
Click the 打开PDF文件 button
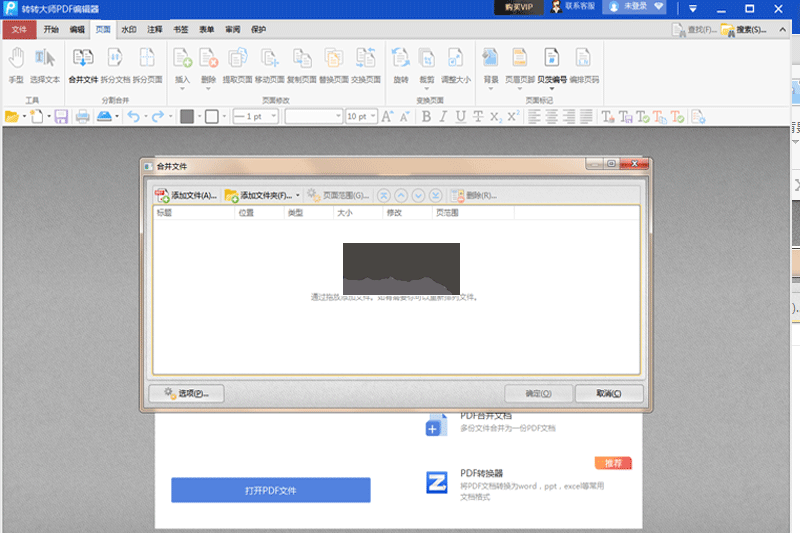pos(270,490)
